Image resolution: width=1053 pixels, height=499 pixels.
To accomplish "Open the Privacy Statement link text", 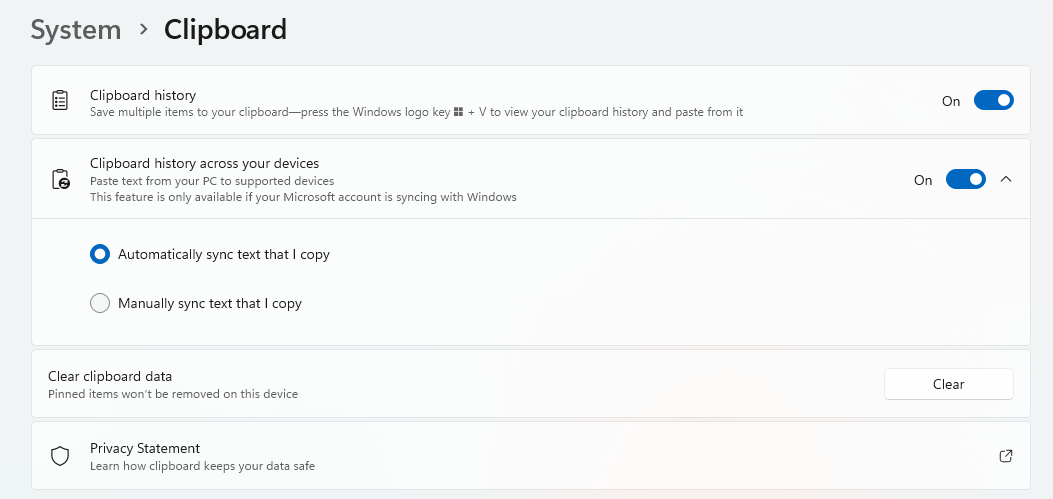I will click(145, 448).
